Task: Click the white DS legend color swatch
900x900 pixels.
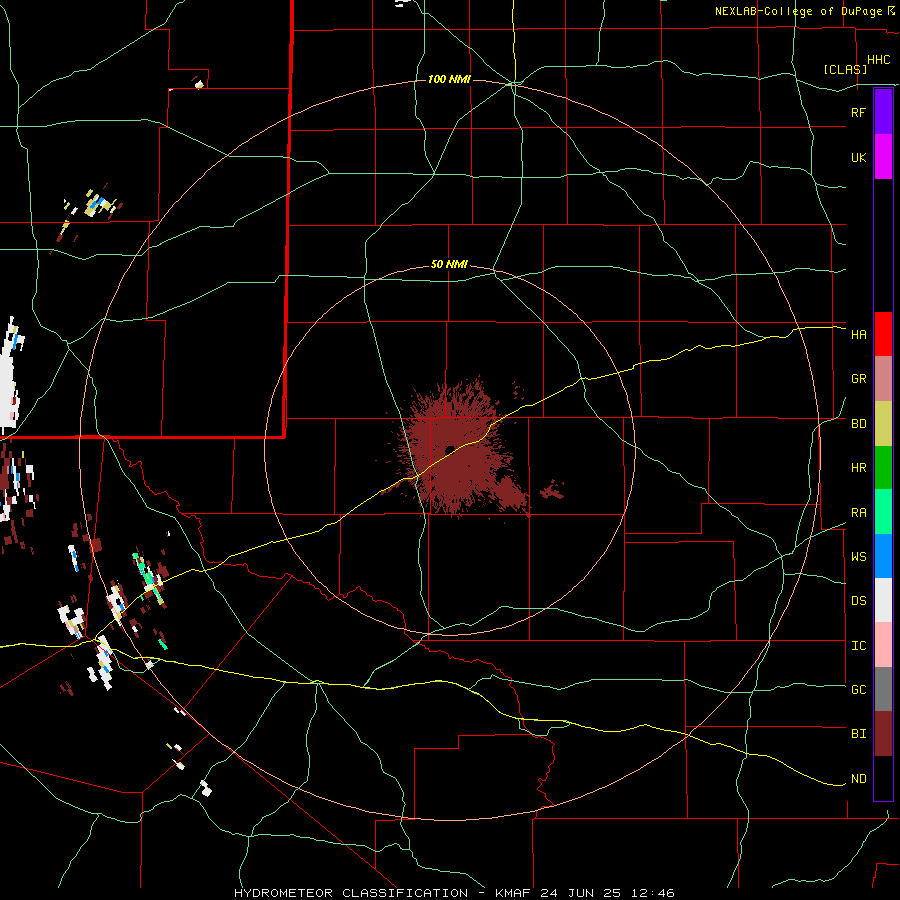Action: 883,600
